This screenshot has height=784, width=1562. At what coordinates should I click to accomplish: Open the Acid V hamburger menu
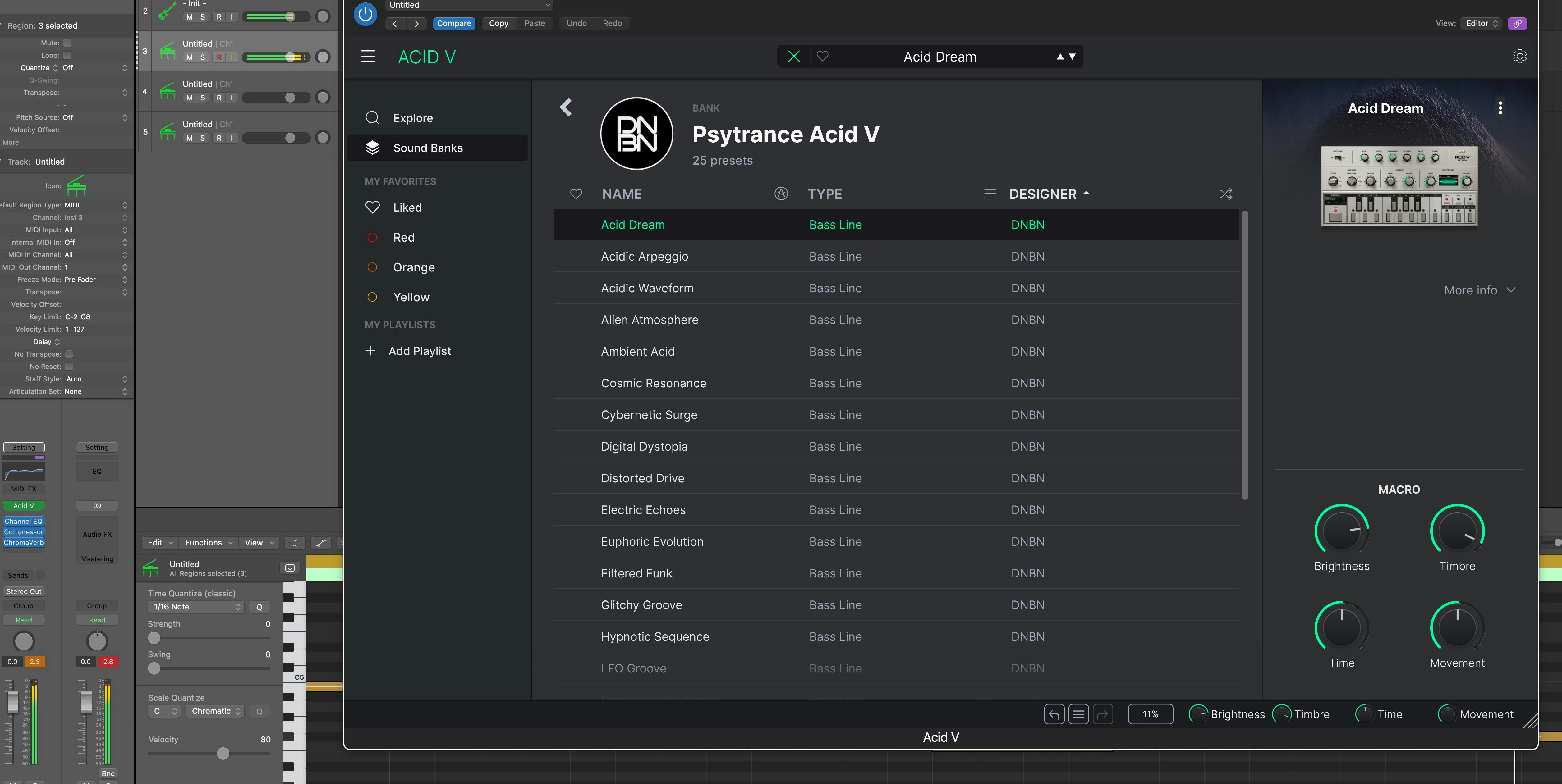coord(367,56)
